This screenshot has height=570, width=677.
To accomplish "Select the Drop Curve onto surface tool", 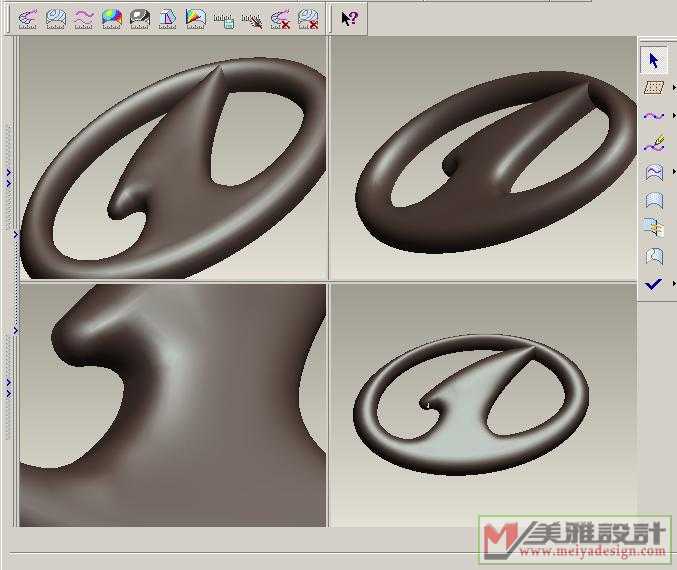I will point(654,172).
